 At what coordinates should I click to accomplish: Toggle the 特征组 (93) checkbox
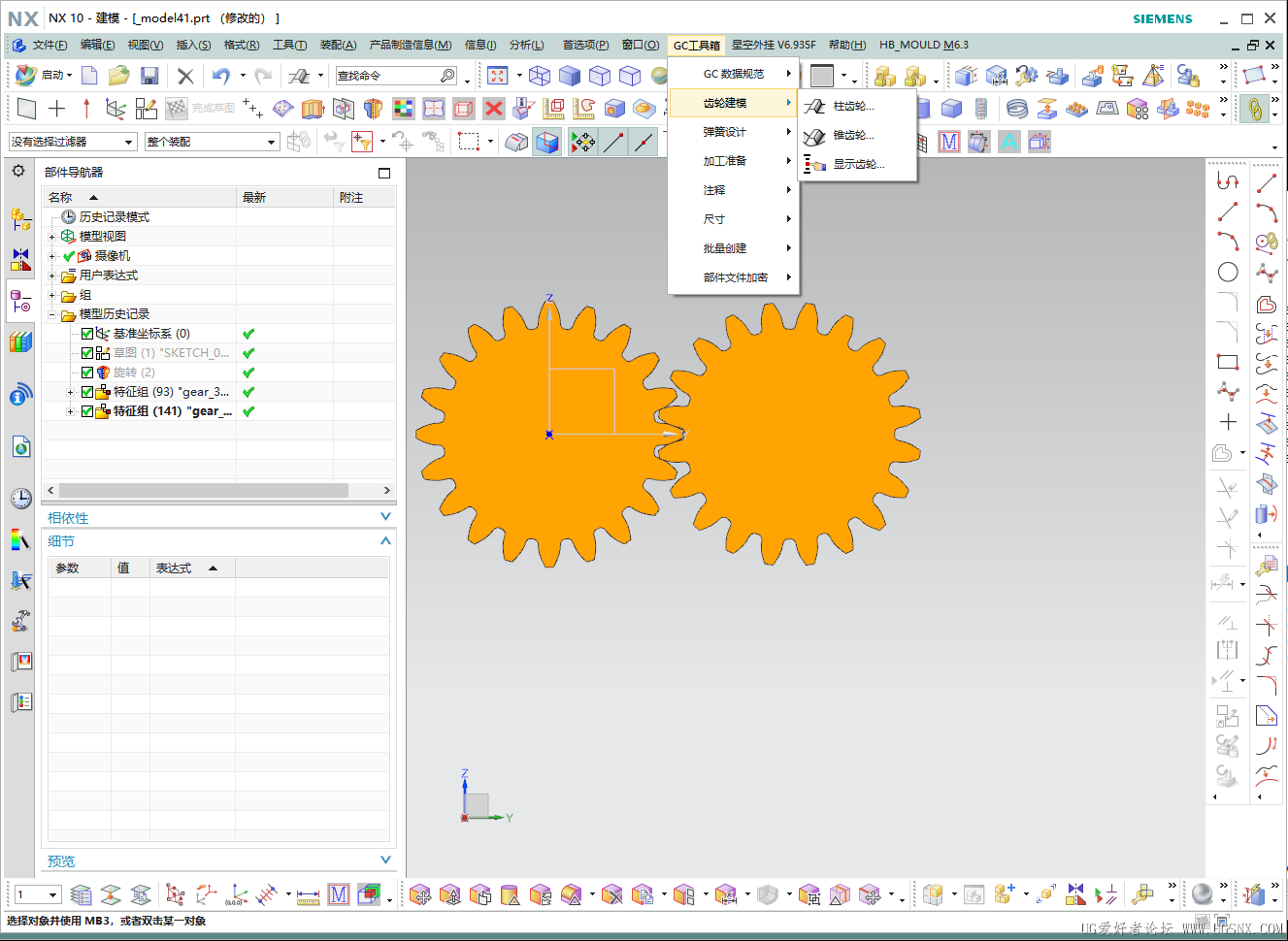(87, 392)
